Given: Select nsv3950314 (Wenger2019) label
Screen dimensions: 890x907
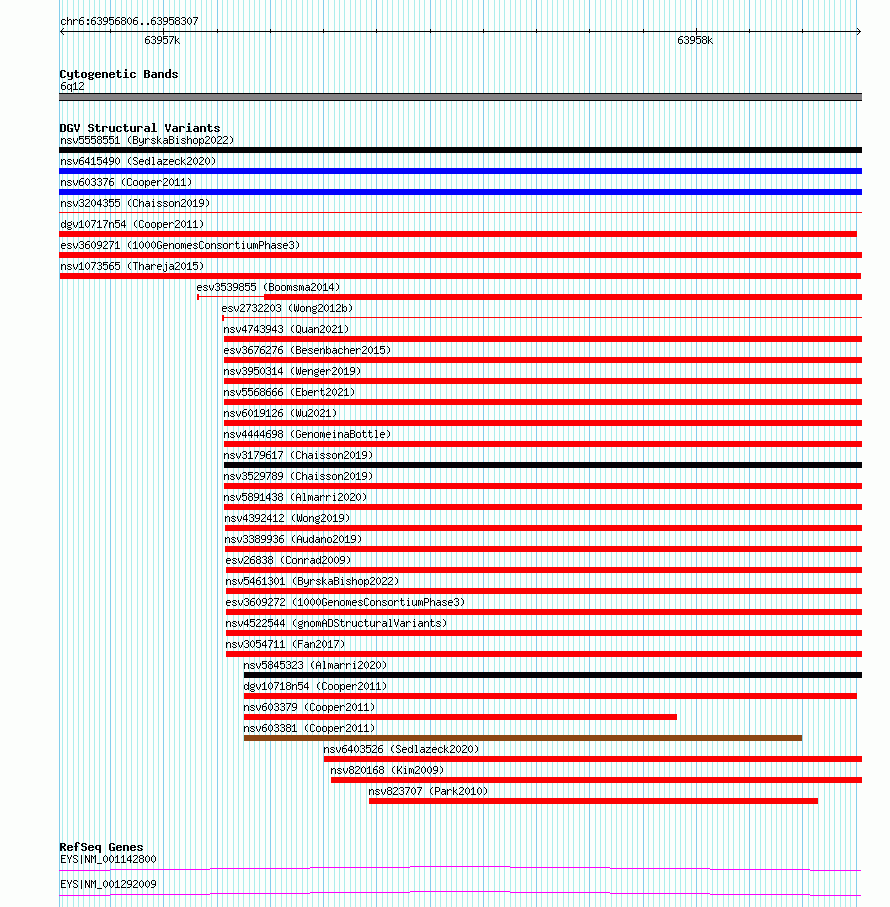Looking at the screenshot, I should point(292,371).
